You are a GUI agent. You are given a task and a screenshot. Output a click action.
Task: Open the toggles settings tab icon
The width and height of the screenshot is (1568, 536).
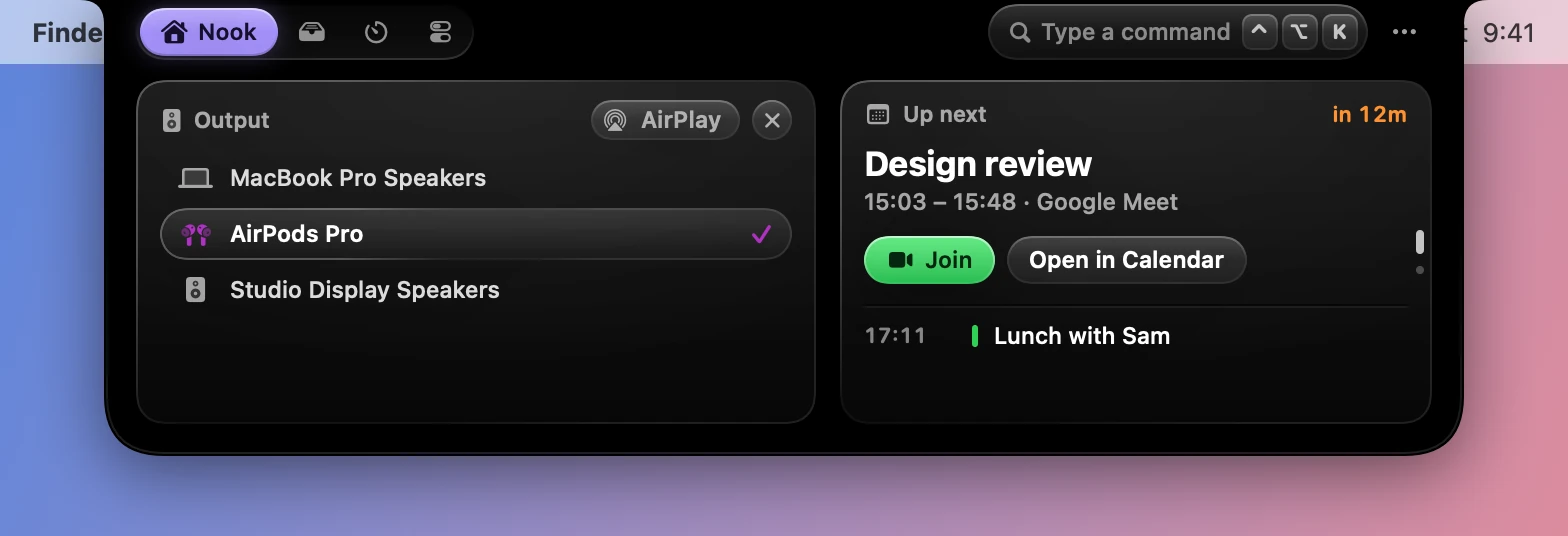pyautogui.click(x=440, y=32)
